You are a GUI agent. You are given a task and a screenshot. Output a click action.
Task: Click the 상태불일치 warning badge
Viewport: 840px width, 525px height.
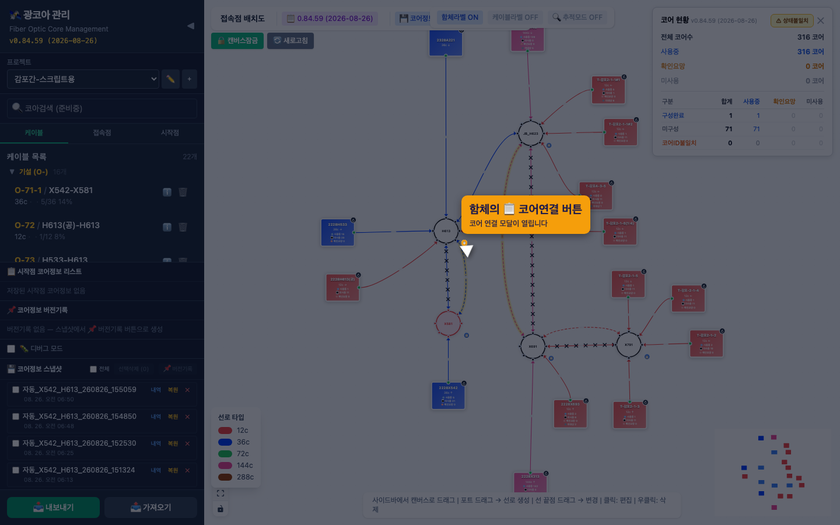pos(792,21)
